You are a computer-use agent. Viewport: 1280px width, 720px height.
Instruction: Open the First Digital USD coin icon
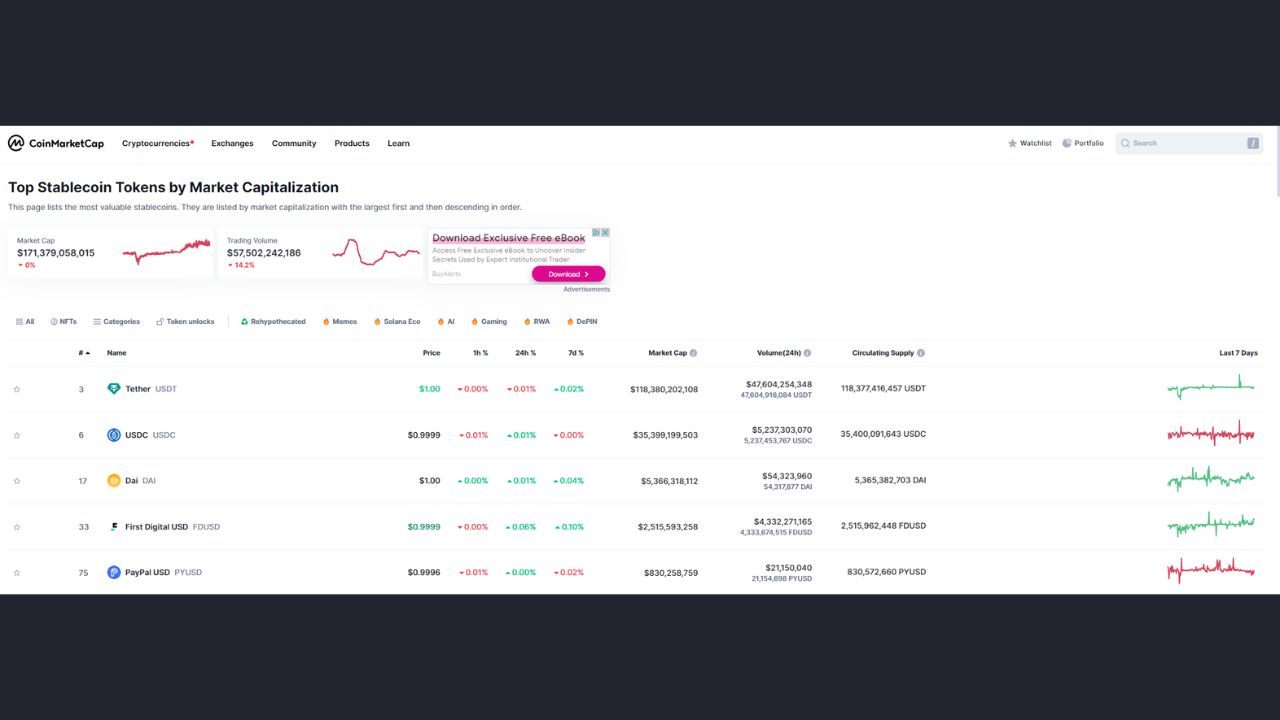coord(114,527)
